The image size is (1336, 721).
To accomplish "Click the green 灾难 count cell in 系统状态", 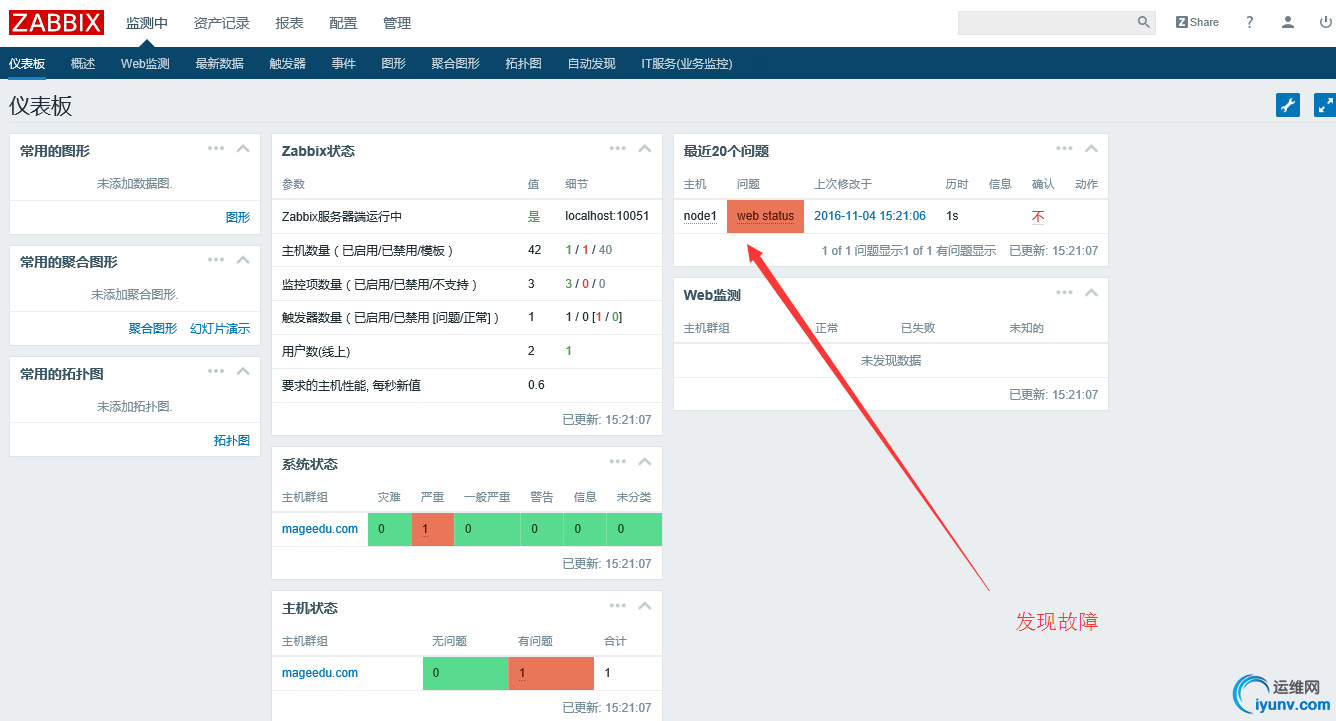I will (x=389, y=529).
